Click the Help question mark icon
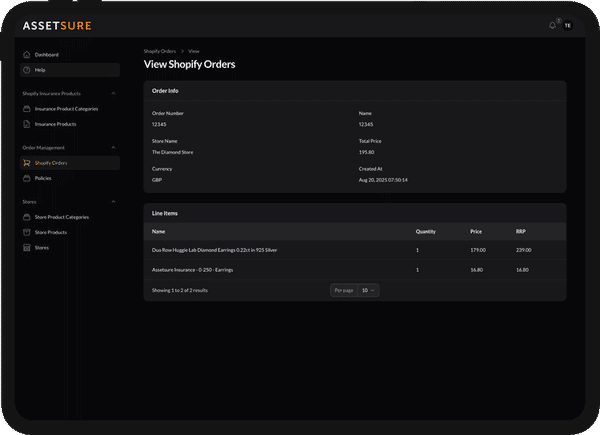The image size is (600, 435). coord(27,70)
